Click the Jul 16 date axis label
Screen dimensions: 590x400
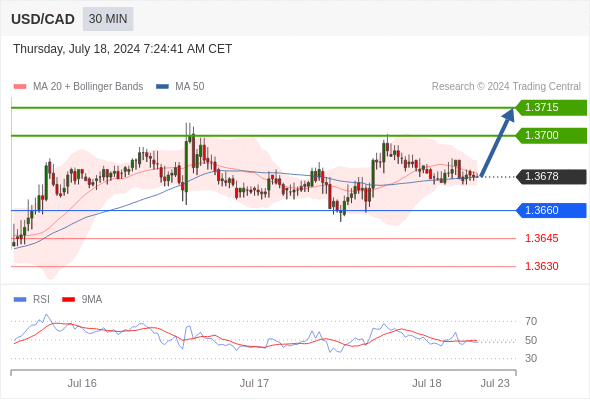[x=82, y=383]
